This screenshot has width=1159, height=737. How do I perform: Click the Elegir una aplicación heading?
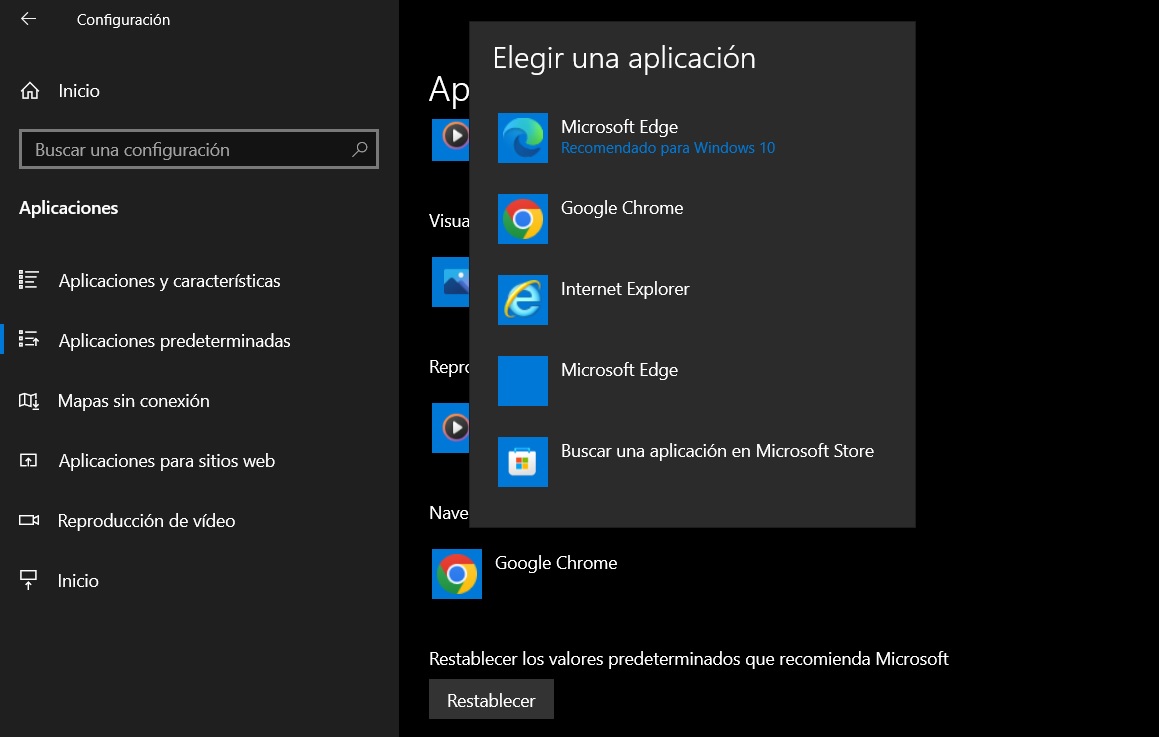click(x=625, y=58)
